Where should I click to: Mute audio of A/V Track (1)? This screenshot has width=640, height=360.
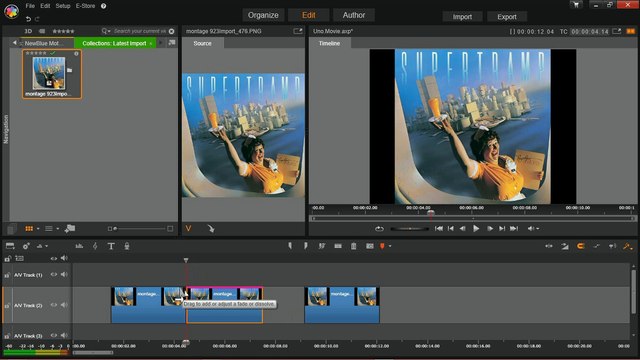coord(64,275)
